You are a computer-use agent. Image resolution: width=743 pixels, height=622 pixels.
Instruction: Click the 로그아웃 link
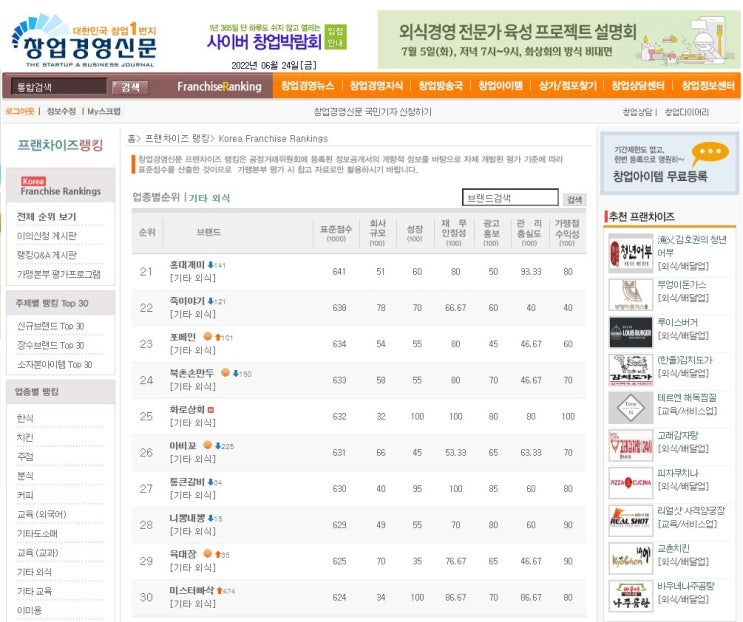pyautogui.click(x=20, y=111)
